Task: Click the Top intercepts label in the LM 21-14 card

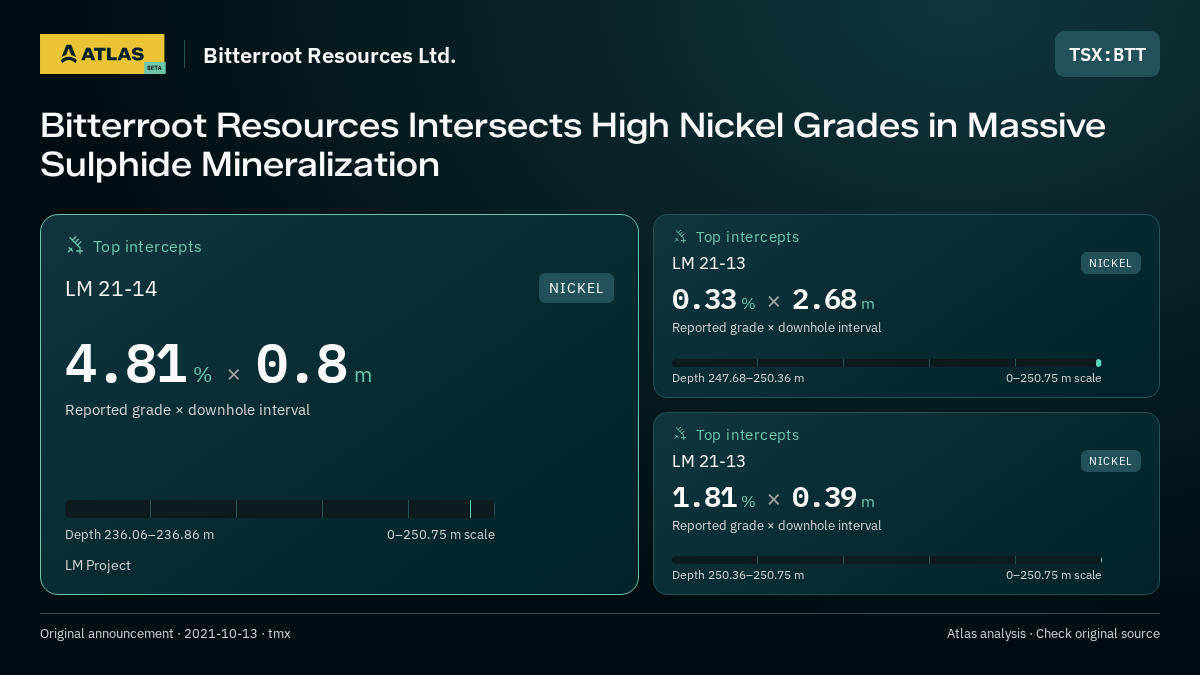Action: (x=147, y=246)
